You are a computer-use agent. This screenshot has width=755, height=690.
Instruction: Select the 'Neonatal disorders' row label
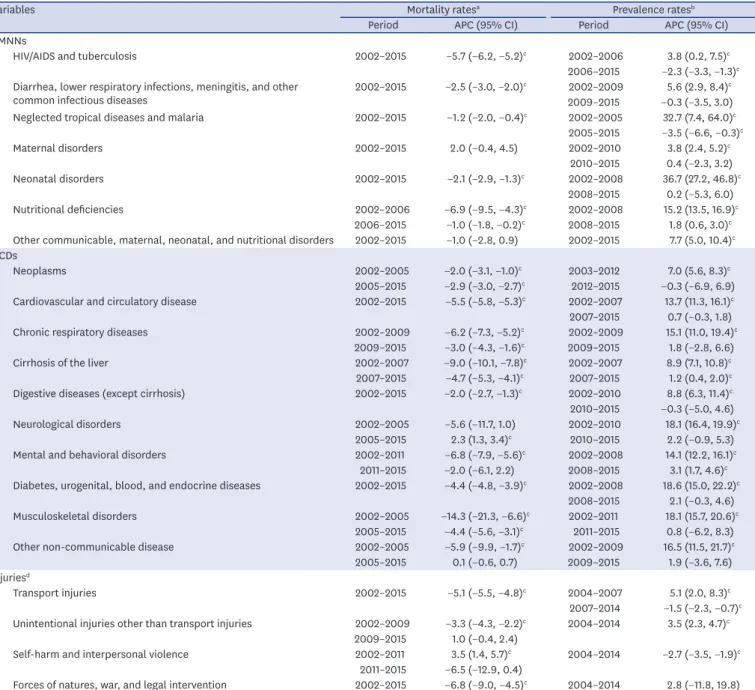(58, 179)
